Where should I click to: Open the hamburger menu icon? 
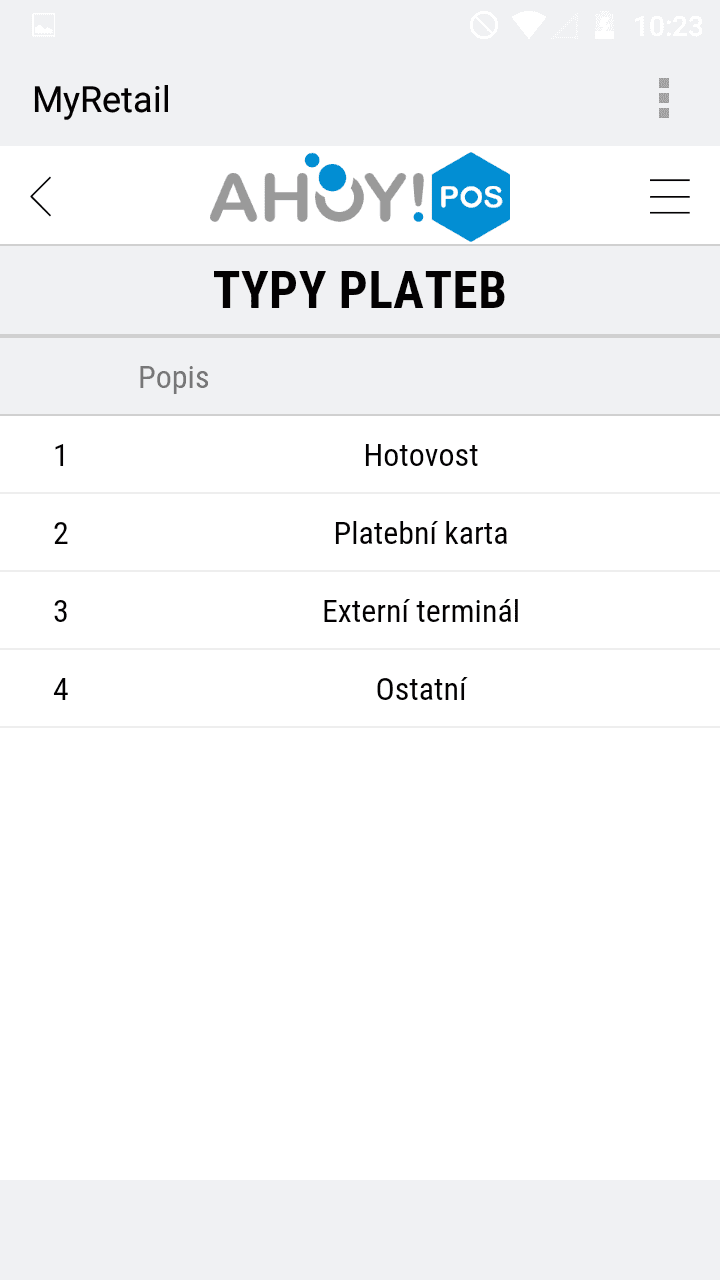669,196
